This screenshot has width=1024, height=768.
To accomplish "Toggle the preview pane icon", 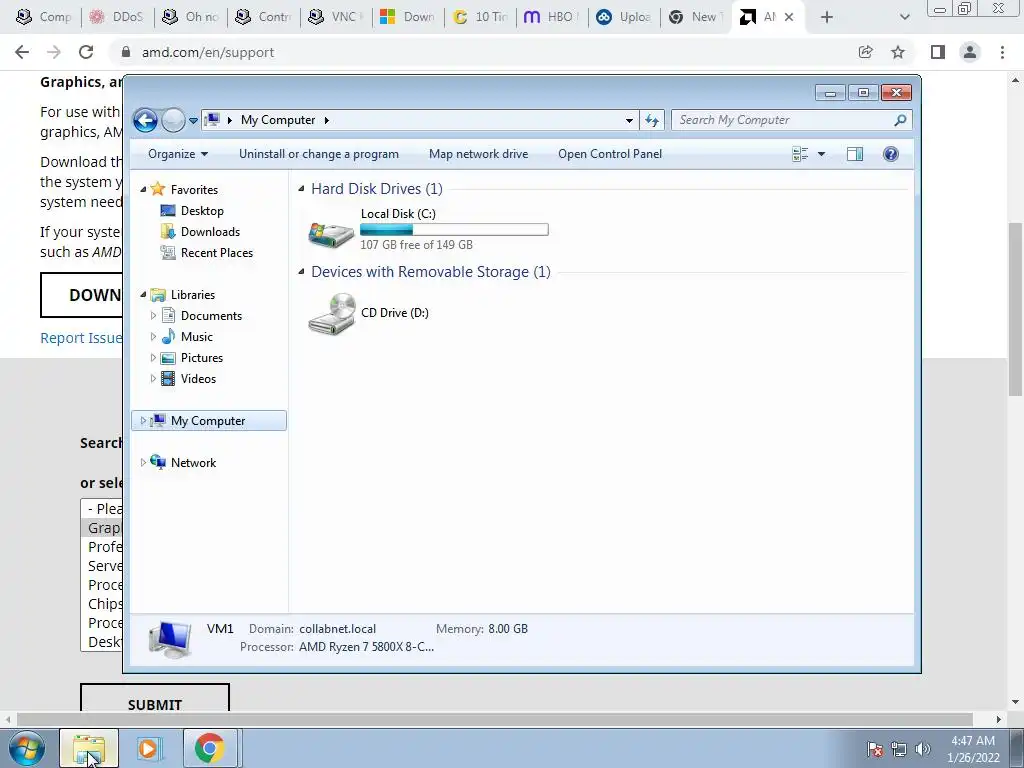I will click(855, 154).
